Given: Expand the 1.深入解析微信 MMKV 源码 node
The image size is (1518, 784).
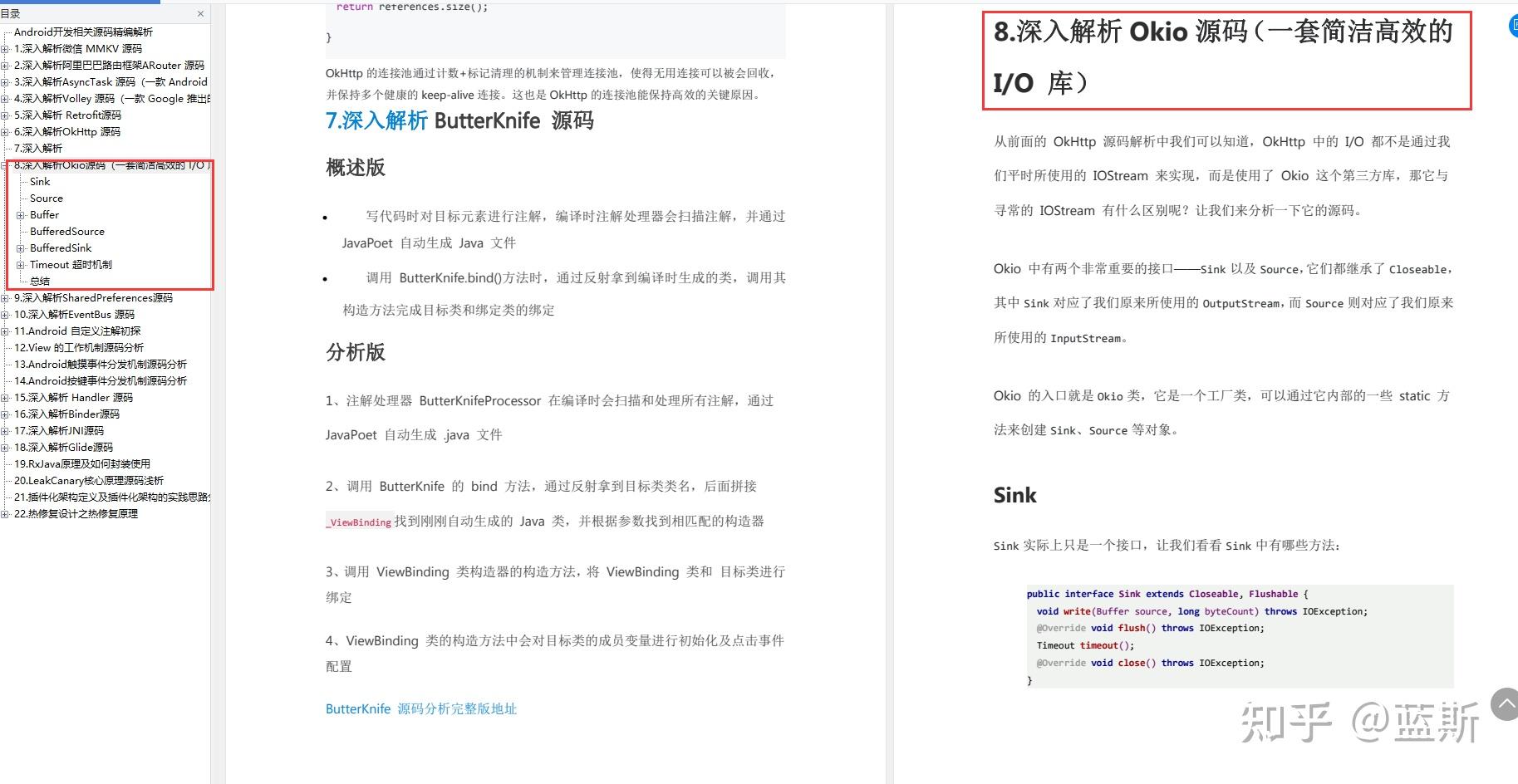Looking at the screenshot, I should pos(5,49).
